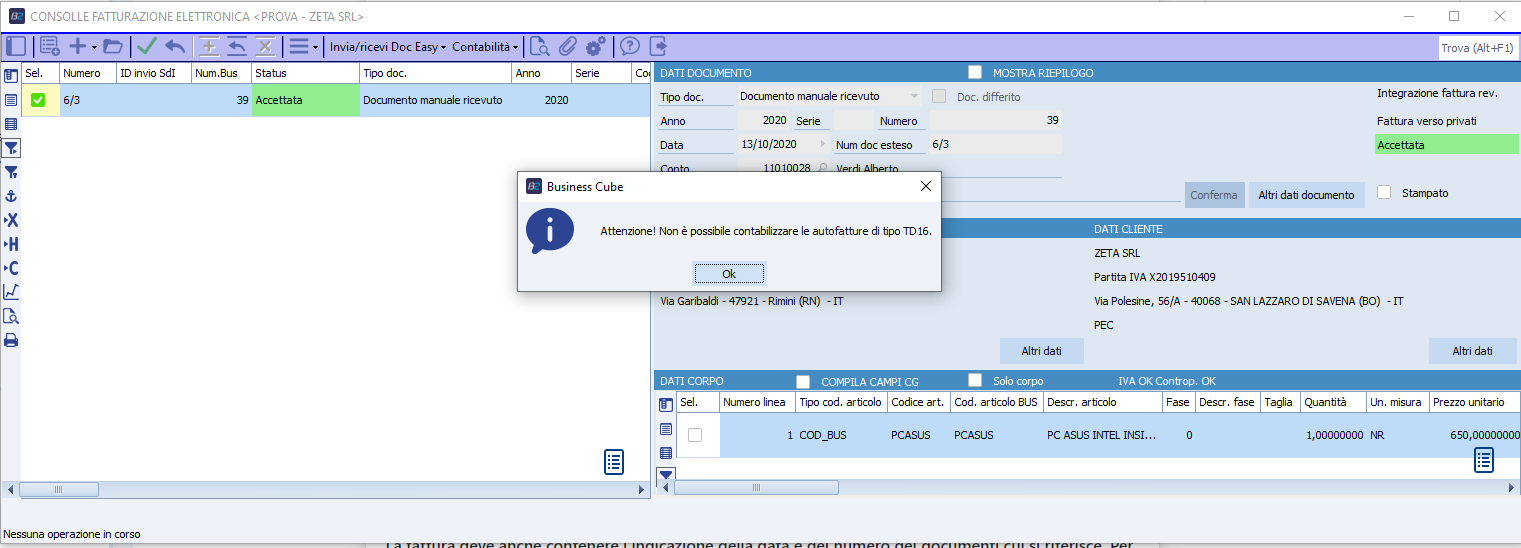The height and width of the screenshot is (548, 1521).
Task: Click the Altri dati documento button
Action: click(1306, 195)
